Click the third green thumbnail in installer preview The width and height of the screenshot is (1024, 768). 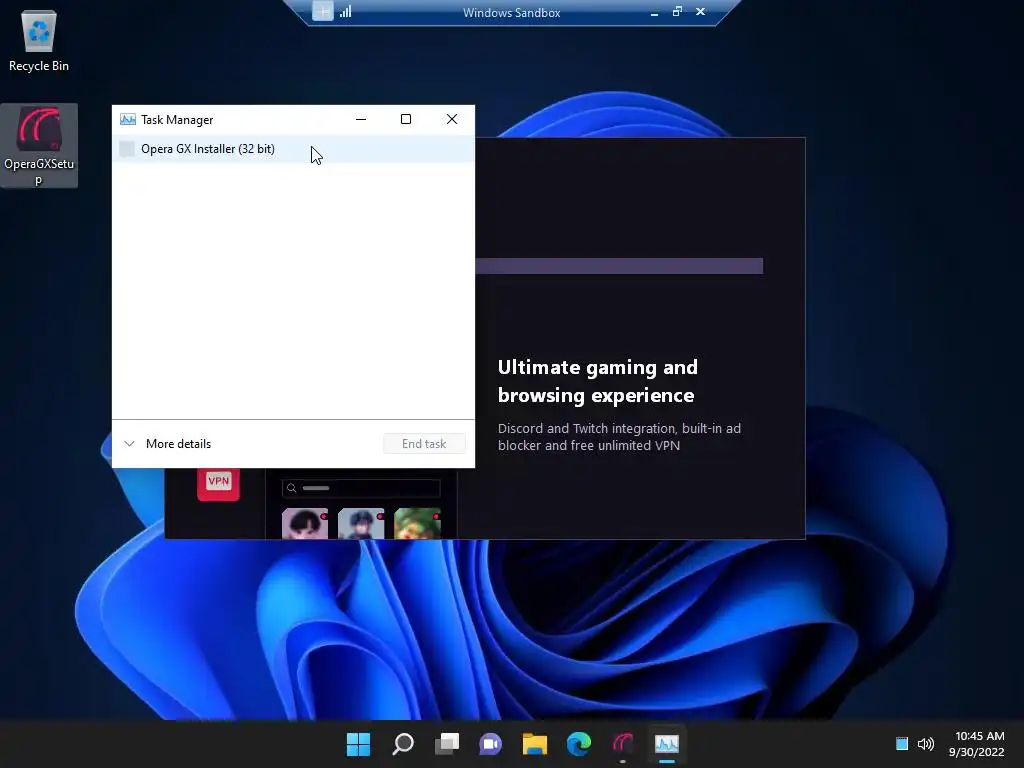(417, 524)
